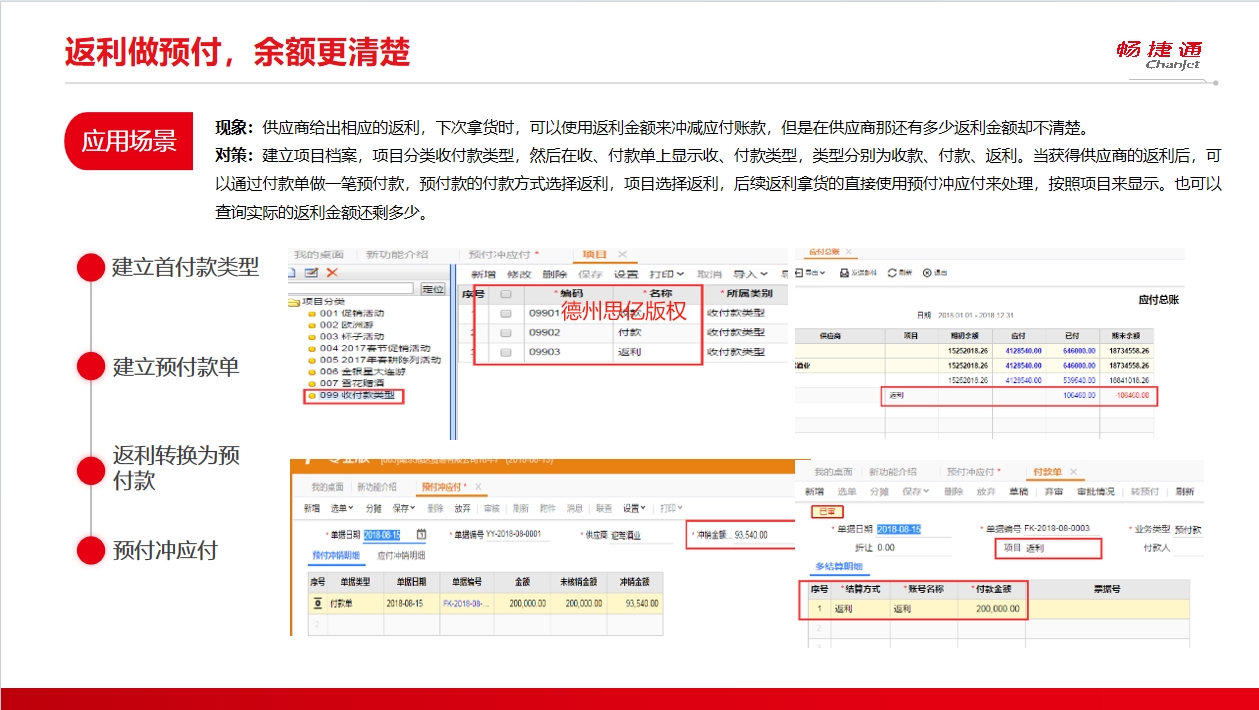Click the 所属类别 column header in 项目 table
The height and width of the screenshot is (710, 1259).
point(746,294)
